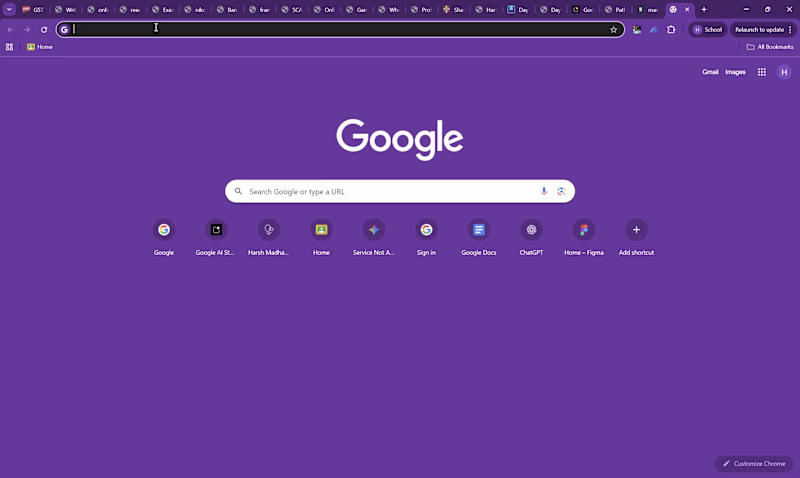This screenshot has height=478, width=800.
Task: Open the Extensions puzzle menu
Action: 671,30
